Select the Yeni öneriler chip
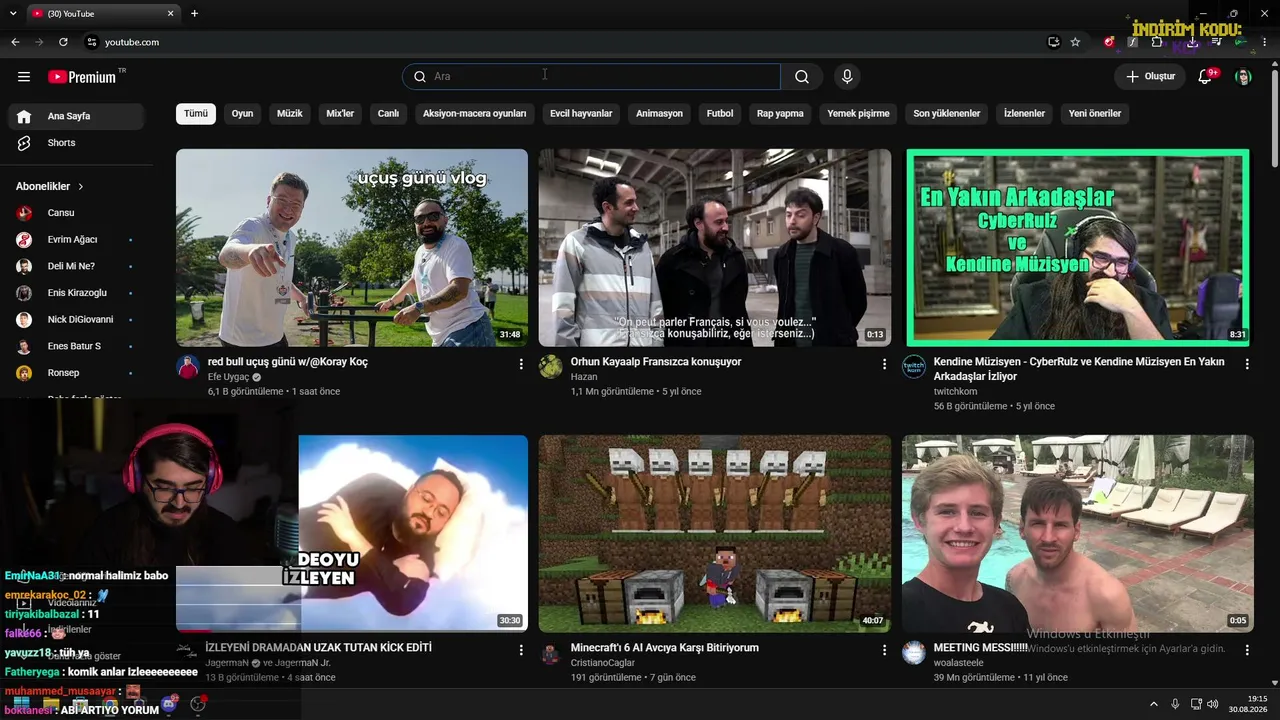 pyautogui.click(x=1095, y=114)
